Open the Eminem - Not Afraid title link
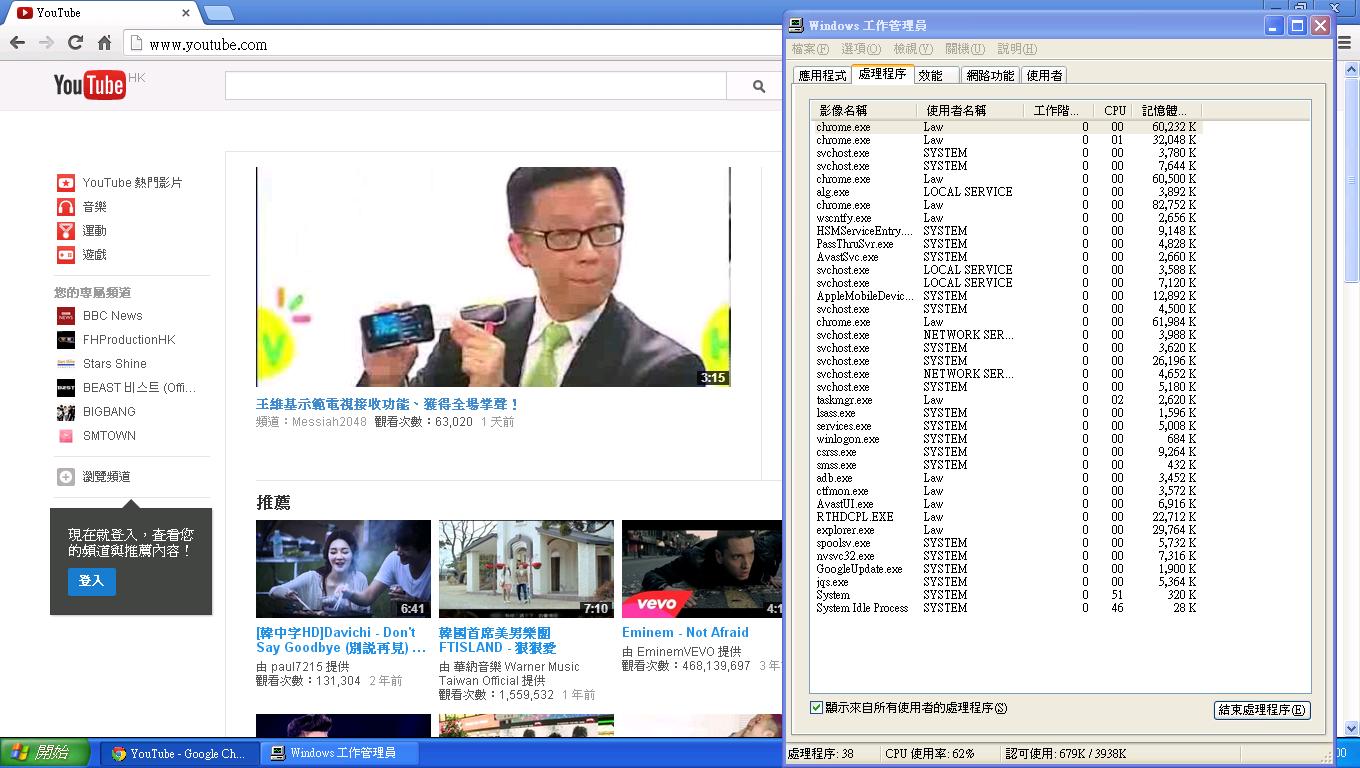 point(685,632)
